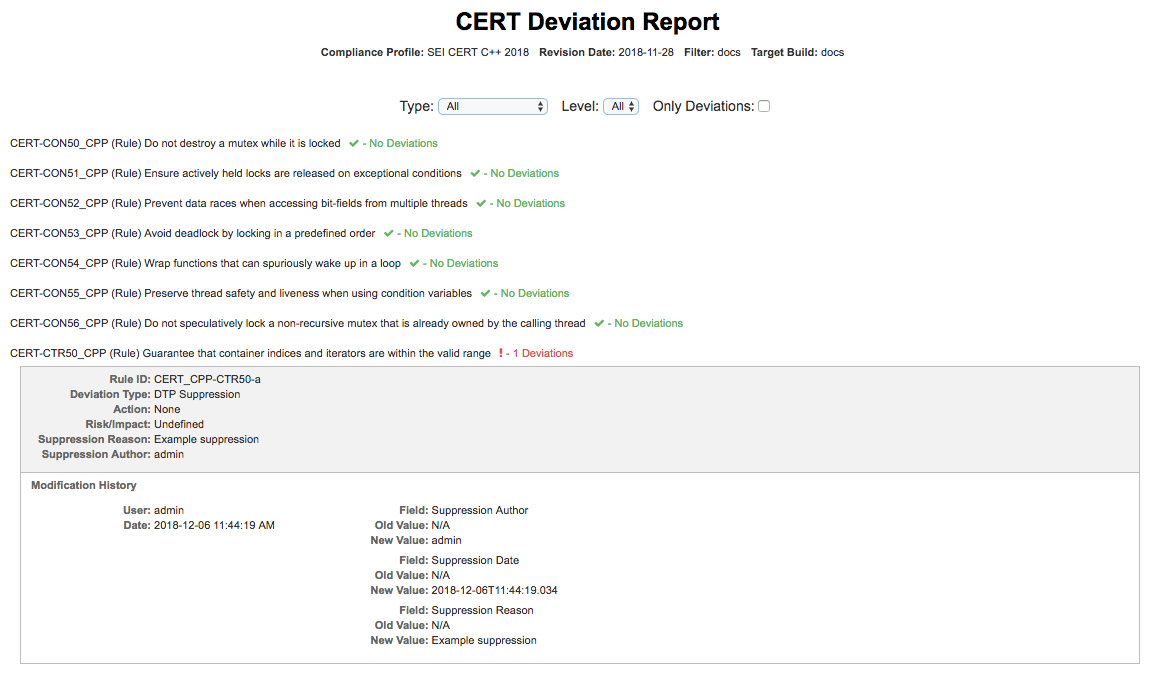Click 'No Deviations' beside CERT-CON53_CPP
1150x685 pixels.
[x=438, y=234]
